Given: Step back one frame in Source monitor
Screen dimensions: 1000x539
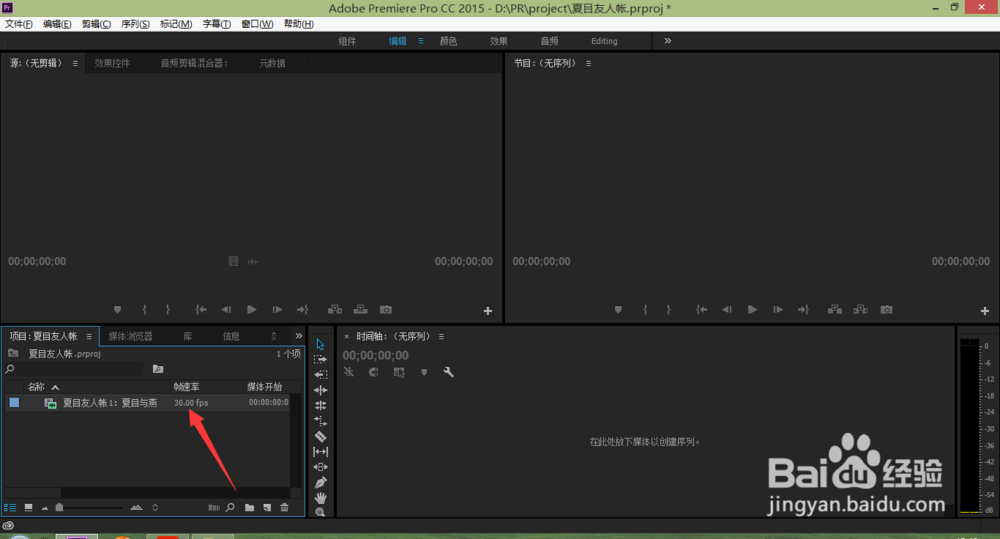Looking at the screenshot, I should [x=226, y=309].
